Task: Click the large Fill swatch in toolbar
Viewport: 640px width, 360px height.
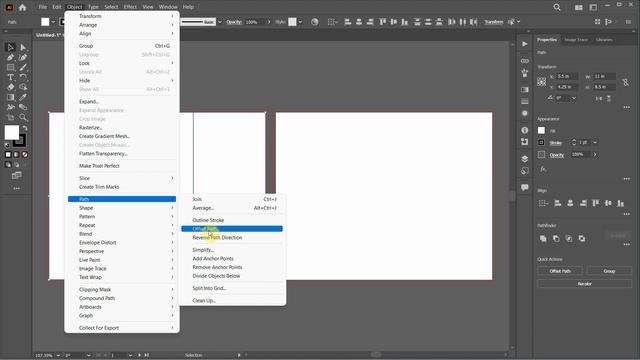Action: point(12,132)
